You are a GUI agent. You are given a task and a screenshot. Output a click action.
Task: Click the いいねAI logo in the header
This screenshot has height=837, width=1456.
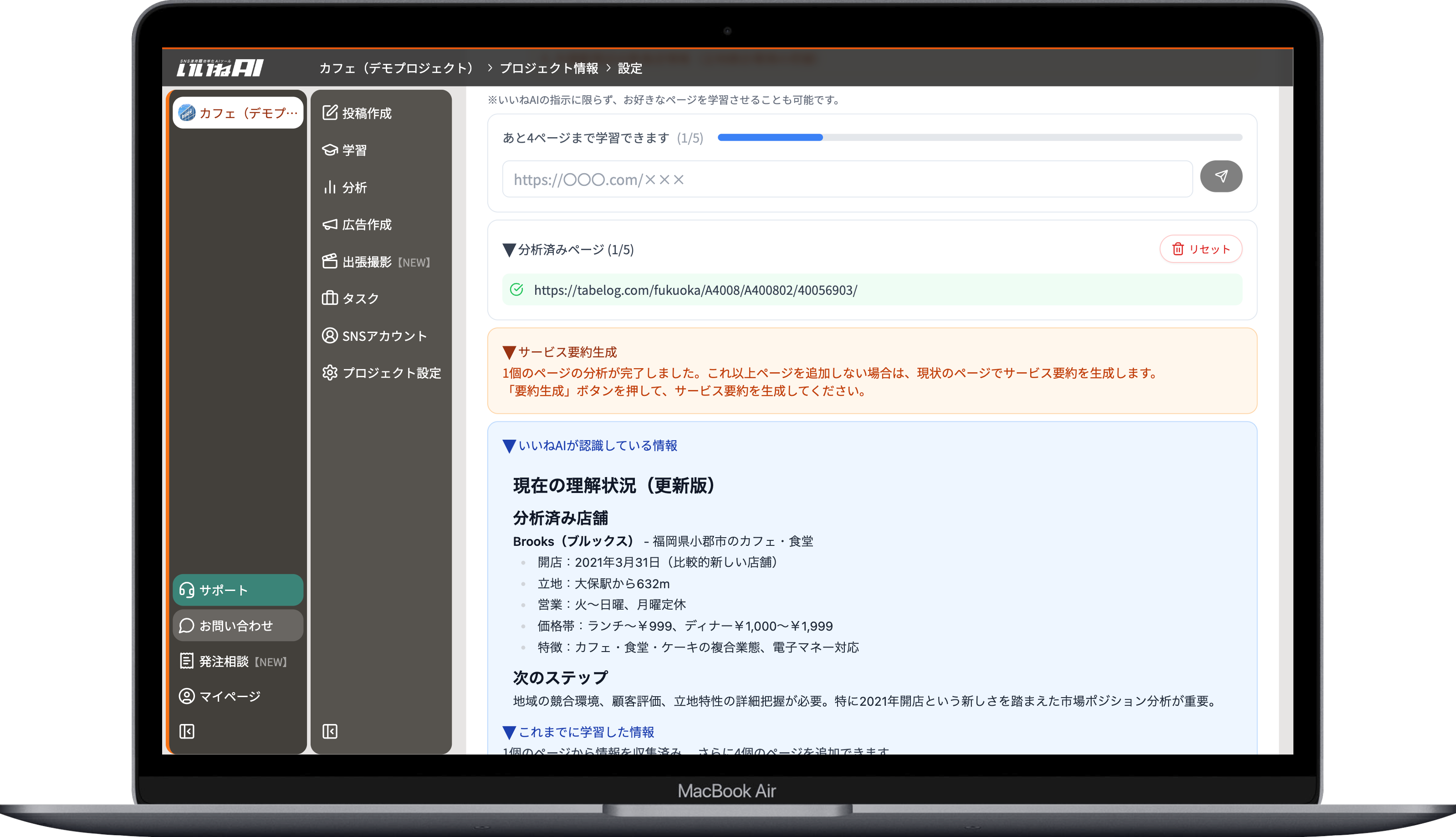tap(220, 68)
